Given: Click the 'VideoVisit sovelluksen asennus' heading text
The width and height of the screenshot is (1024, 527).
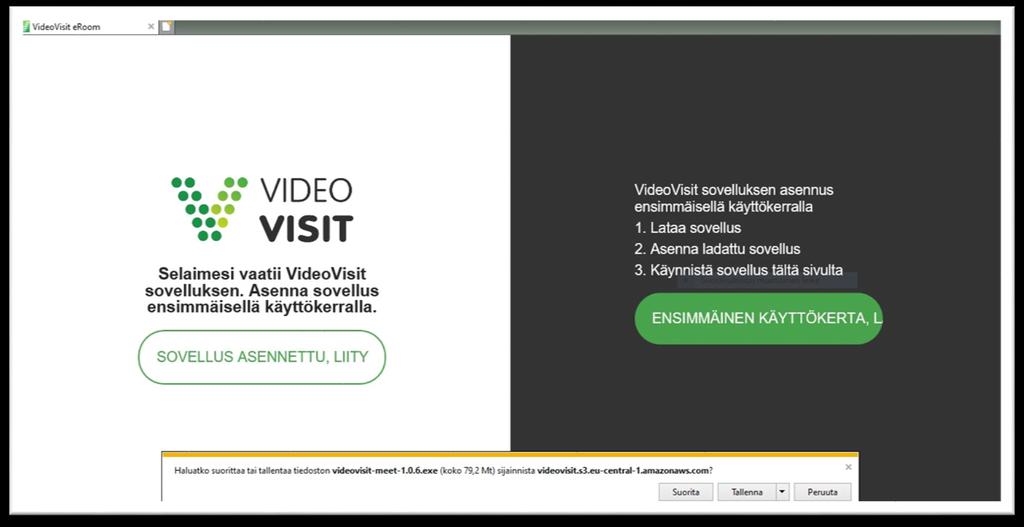Looking at the screenshot, I should pos(734,199).
